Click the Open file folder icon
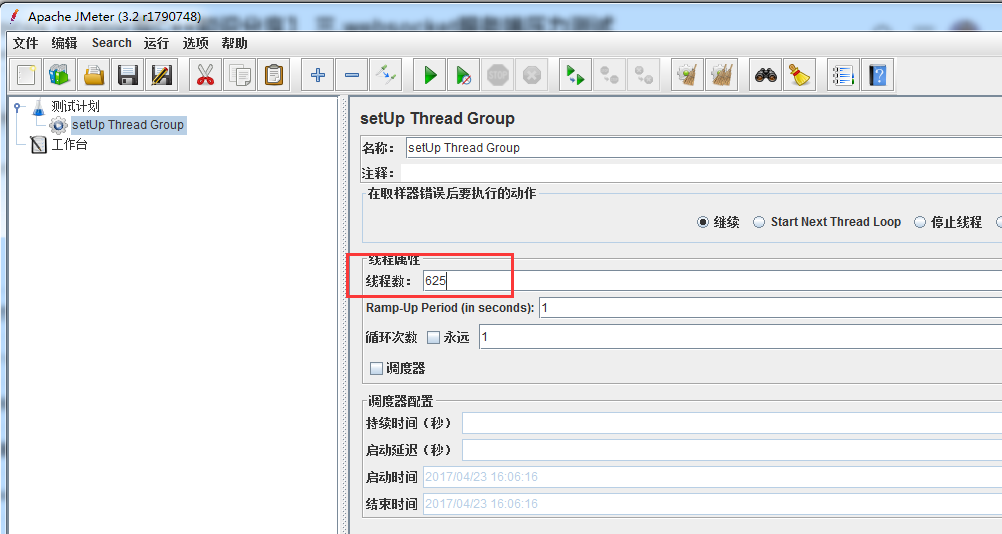1002x534 pixels. pyautogui.click(x=94, y=75)
